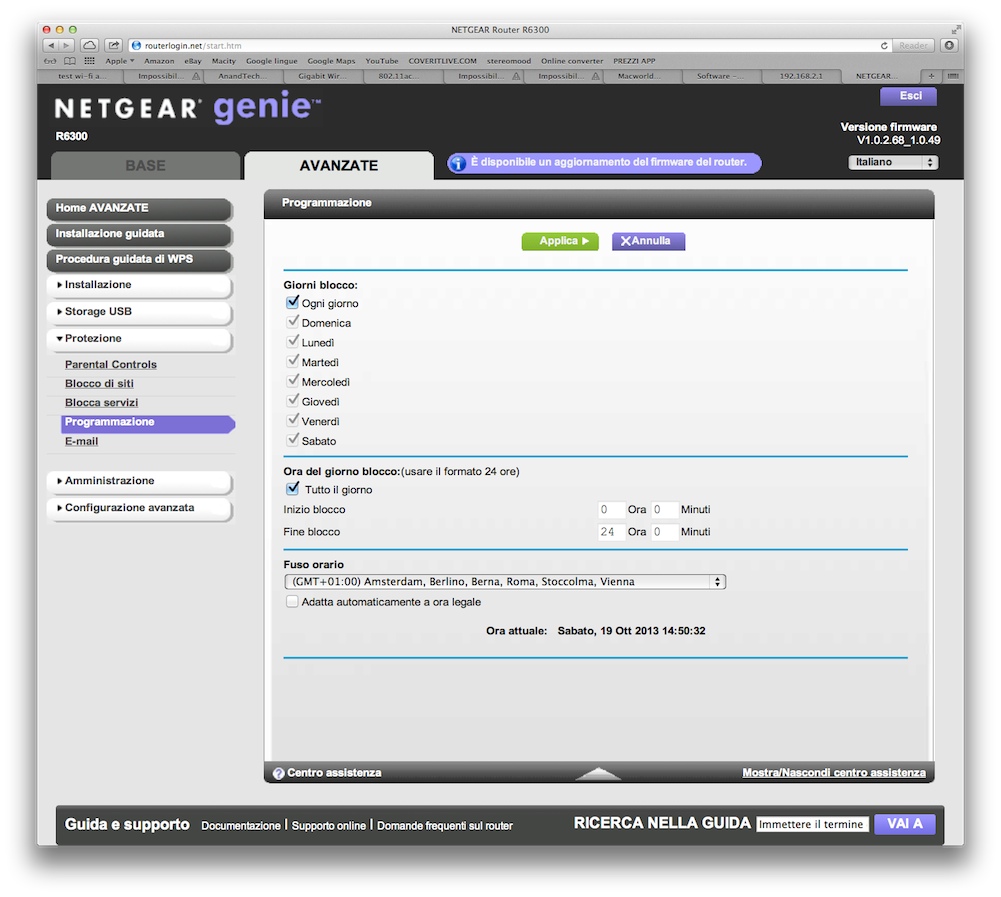Uncheck Ogni giorno checkbox
The width and height of the screenshot is (1001, 897).
(x=292, y=302)
